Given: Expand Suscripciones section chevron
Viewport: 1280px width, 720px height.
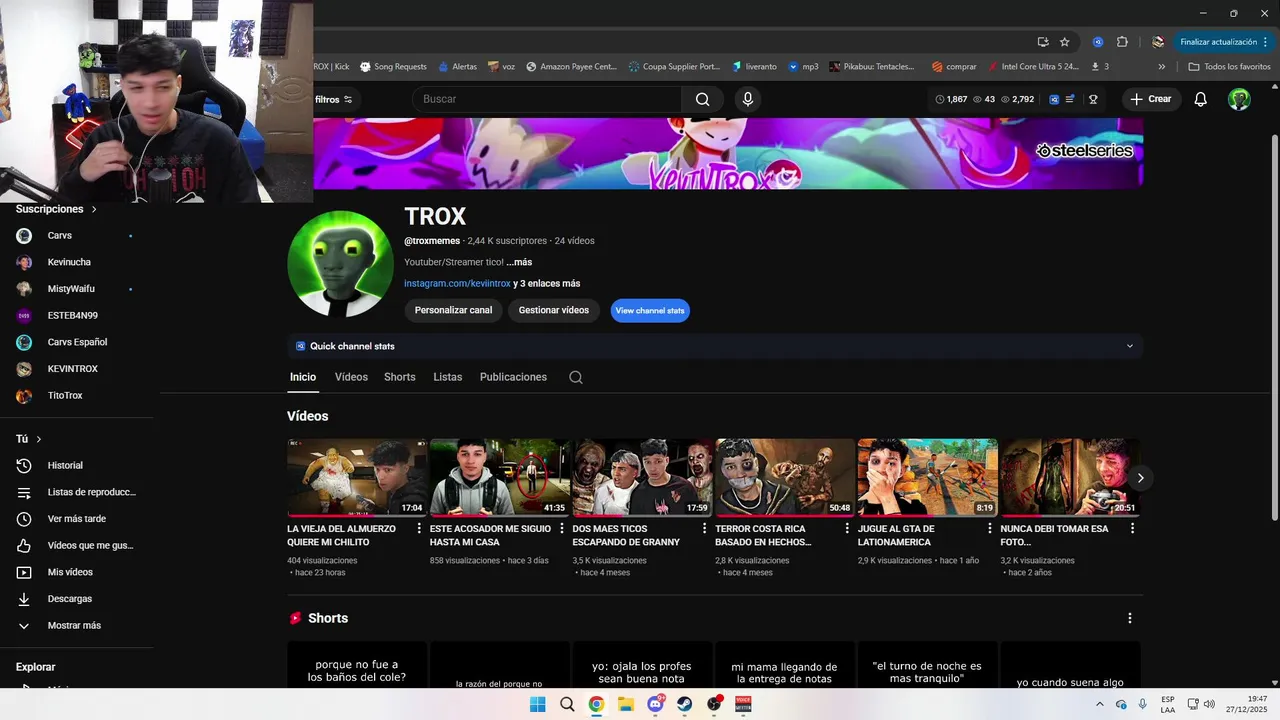Looking at the screenshot, I should tap(94, 209).
